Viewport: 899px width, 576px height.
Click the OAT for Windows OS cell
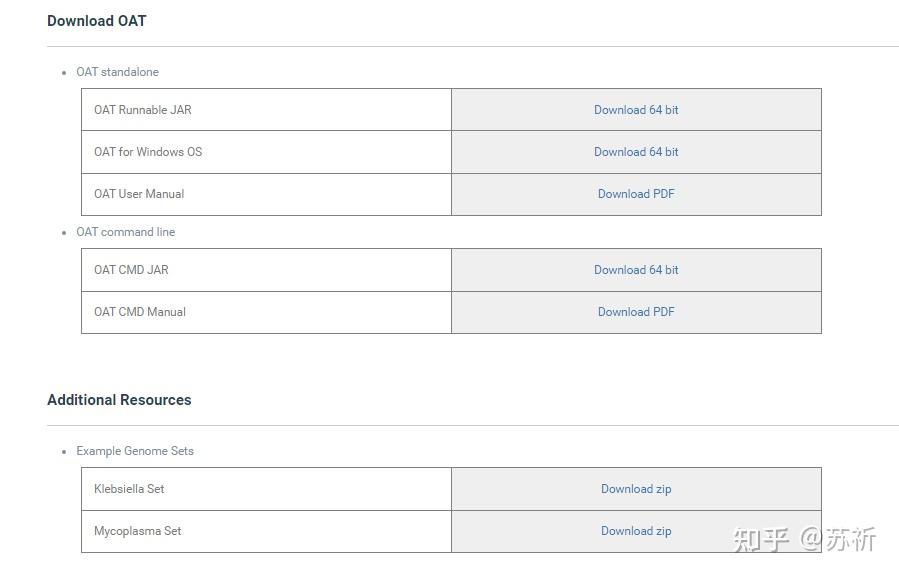click(266, 152)
